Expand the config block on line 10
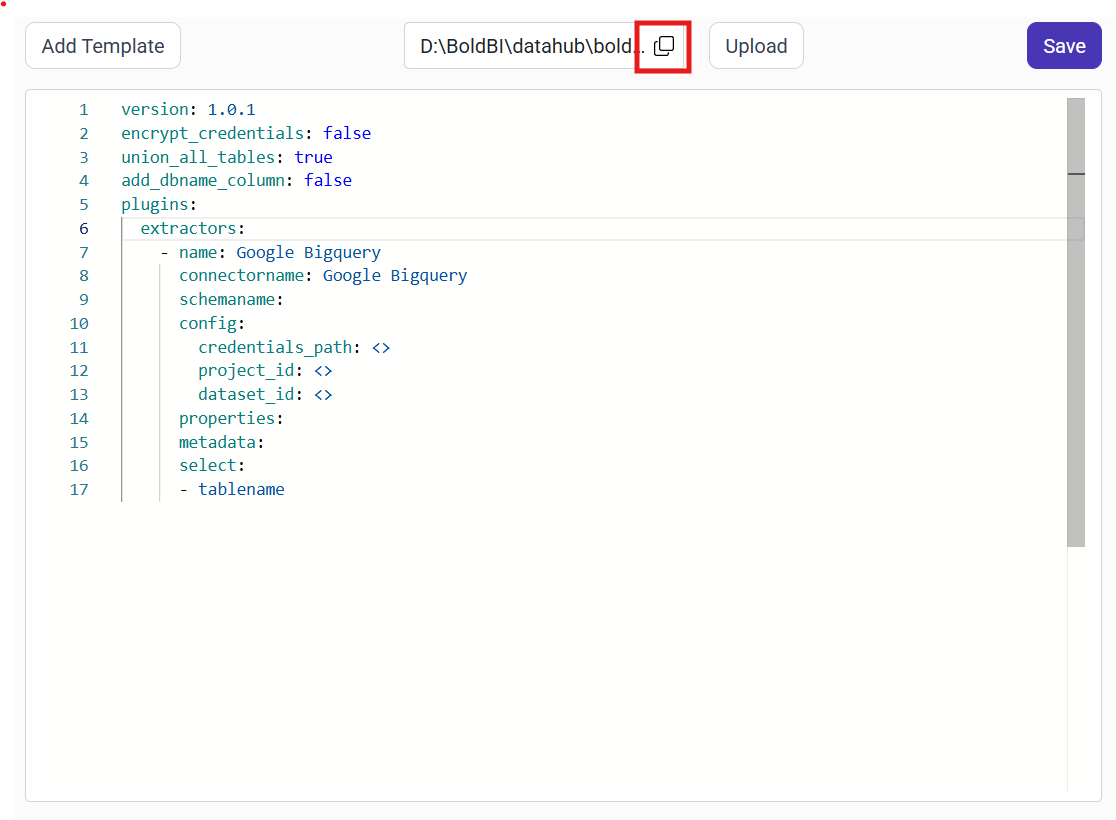 (211, 323)
